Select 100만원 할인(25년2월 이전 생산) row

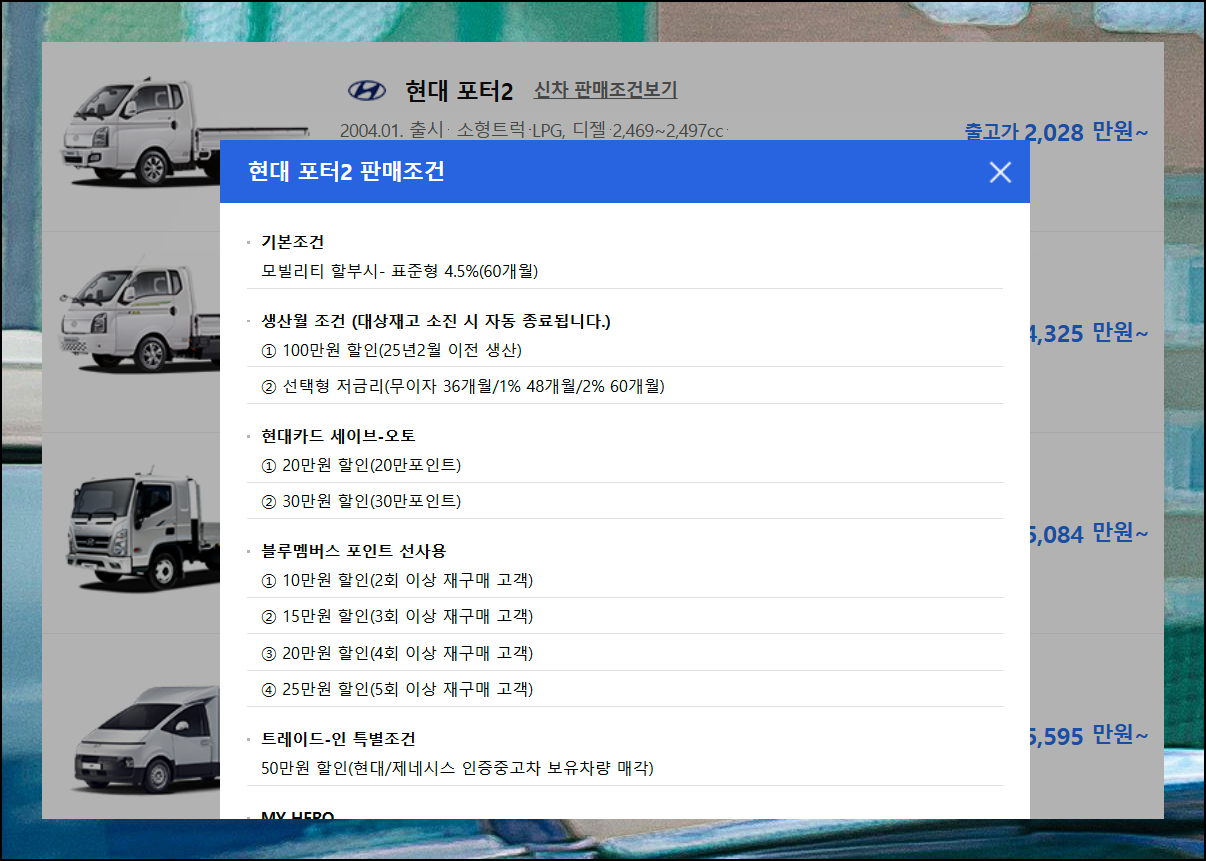625,350
